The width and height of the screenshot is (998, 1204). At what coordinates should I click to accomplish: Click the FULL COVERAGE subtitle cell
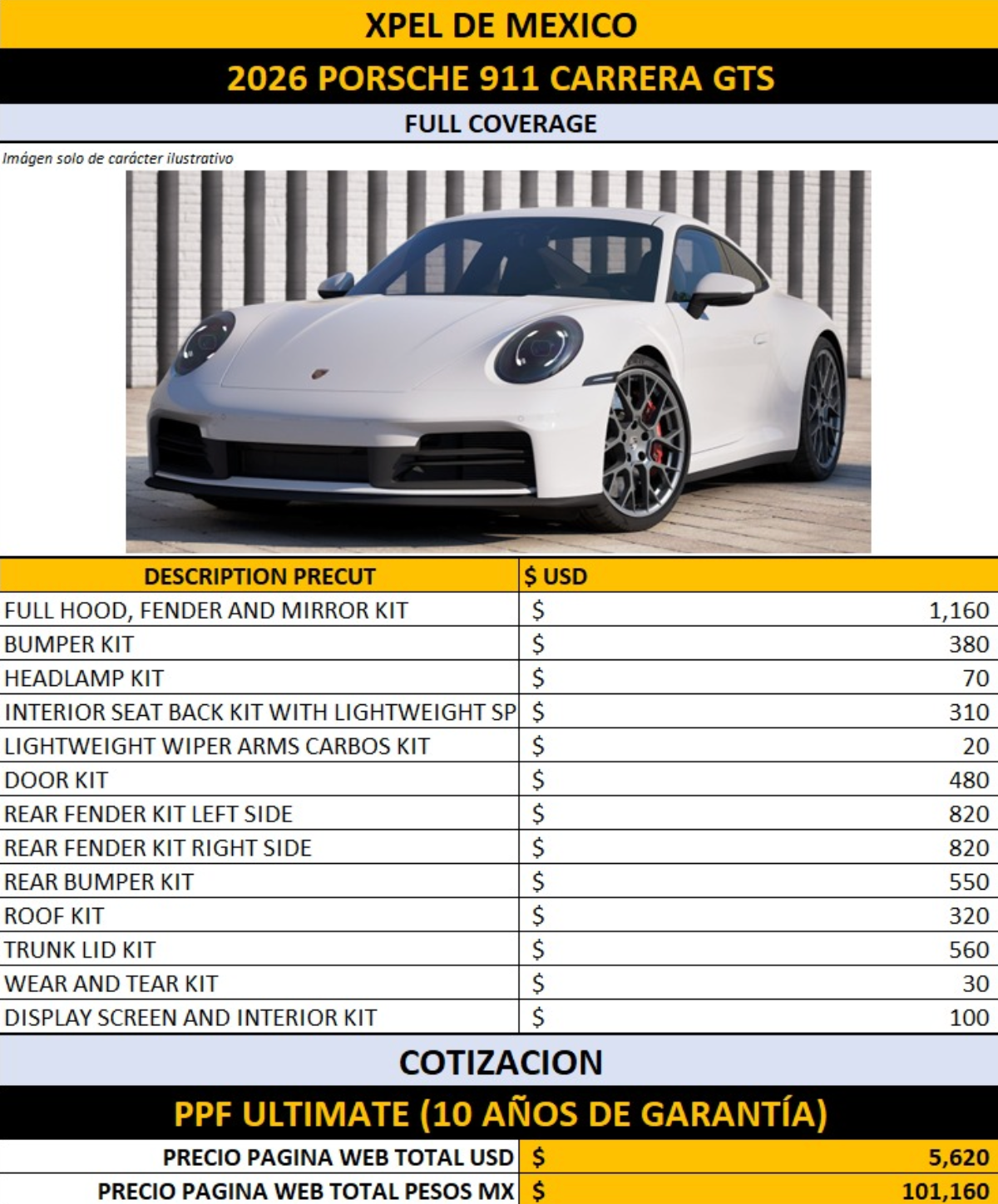[x=499, y=123]
